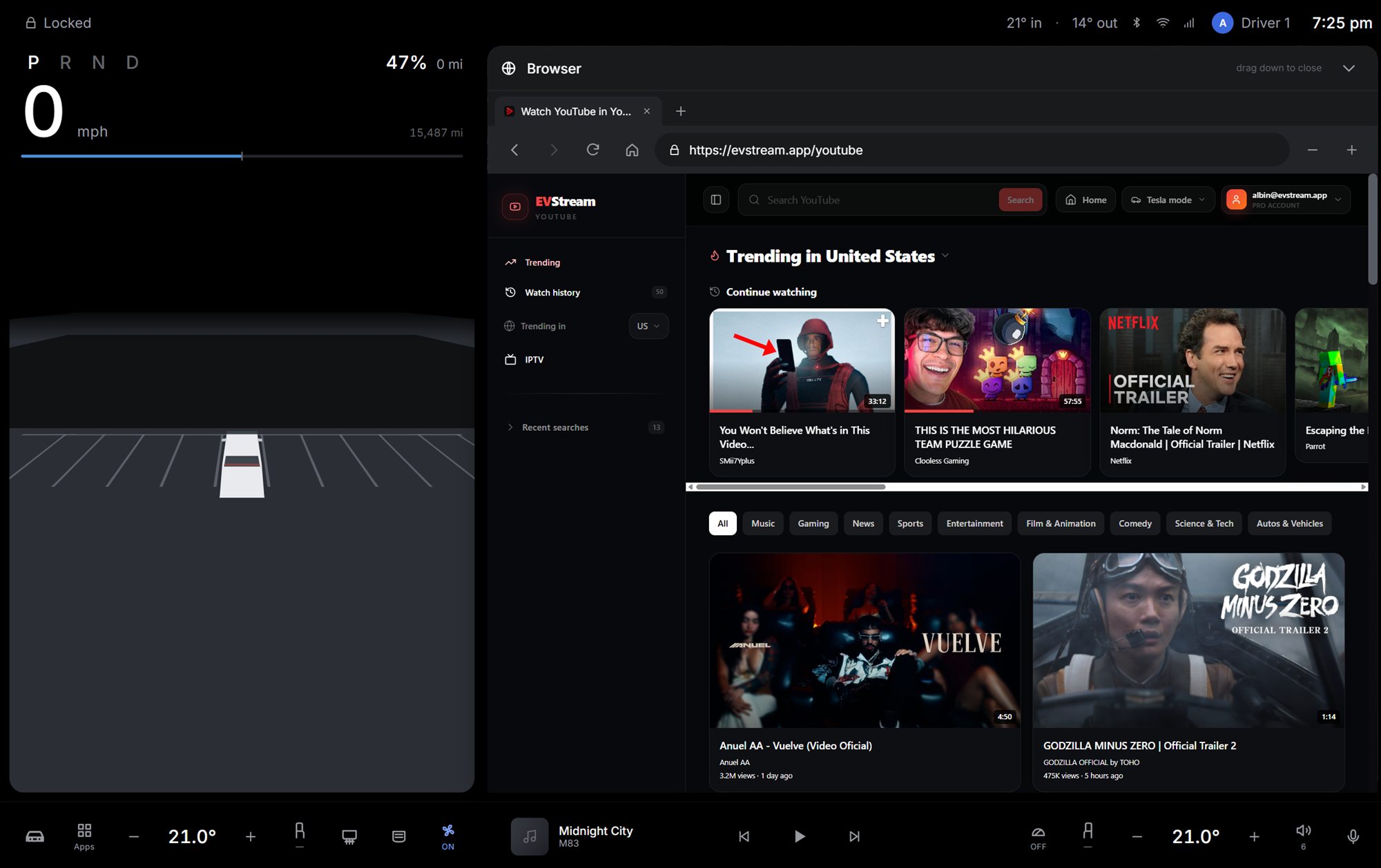The image size is (1381, 868).
Task: Click the Home button
Action: [x=1085, y=200]
